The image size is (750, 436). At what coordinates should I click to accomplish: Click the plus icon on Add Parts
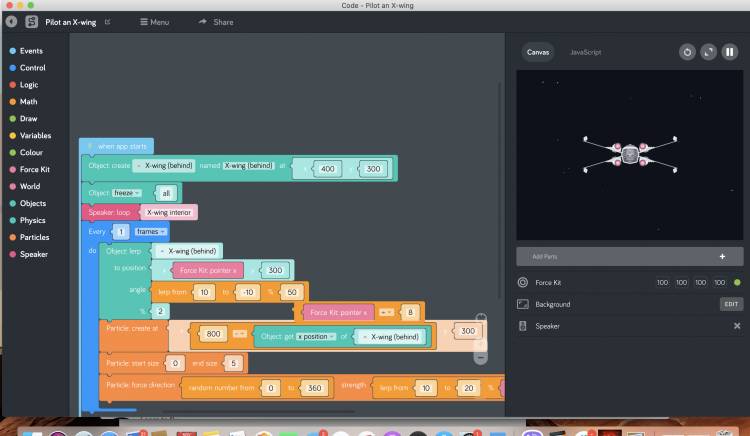(x=722, y=257)
